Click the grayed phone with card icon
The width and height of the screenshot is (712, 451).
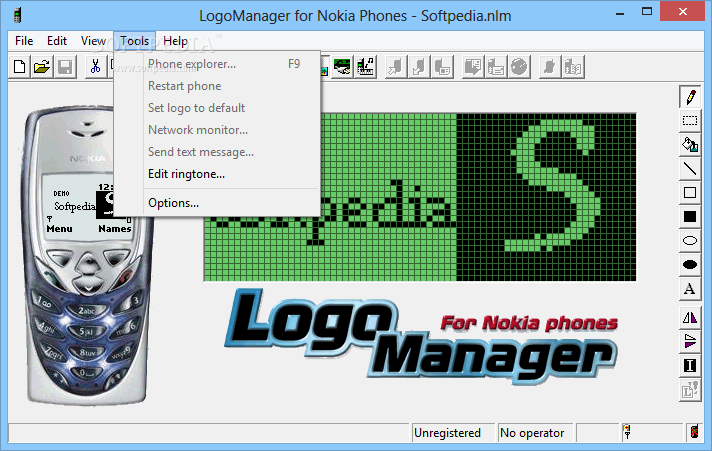click(442, 67)
